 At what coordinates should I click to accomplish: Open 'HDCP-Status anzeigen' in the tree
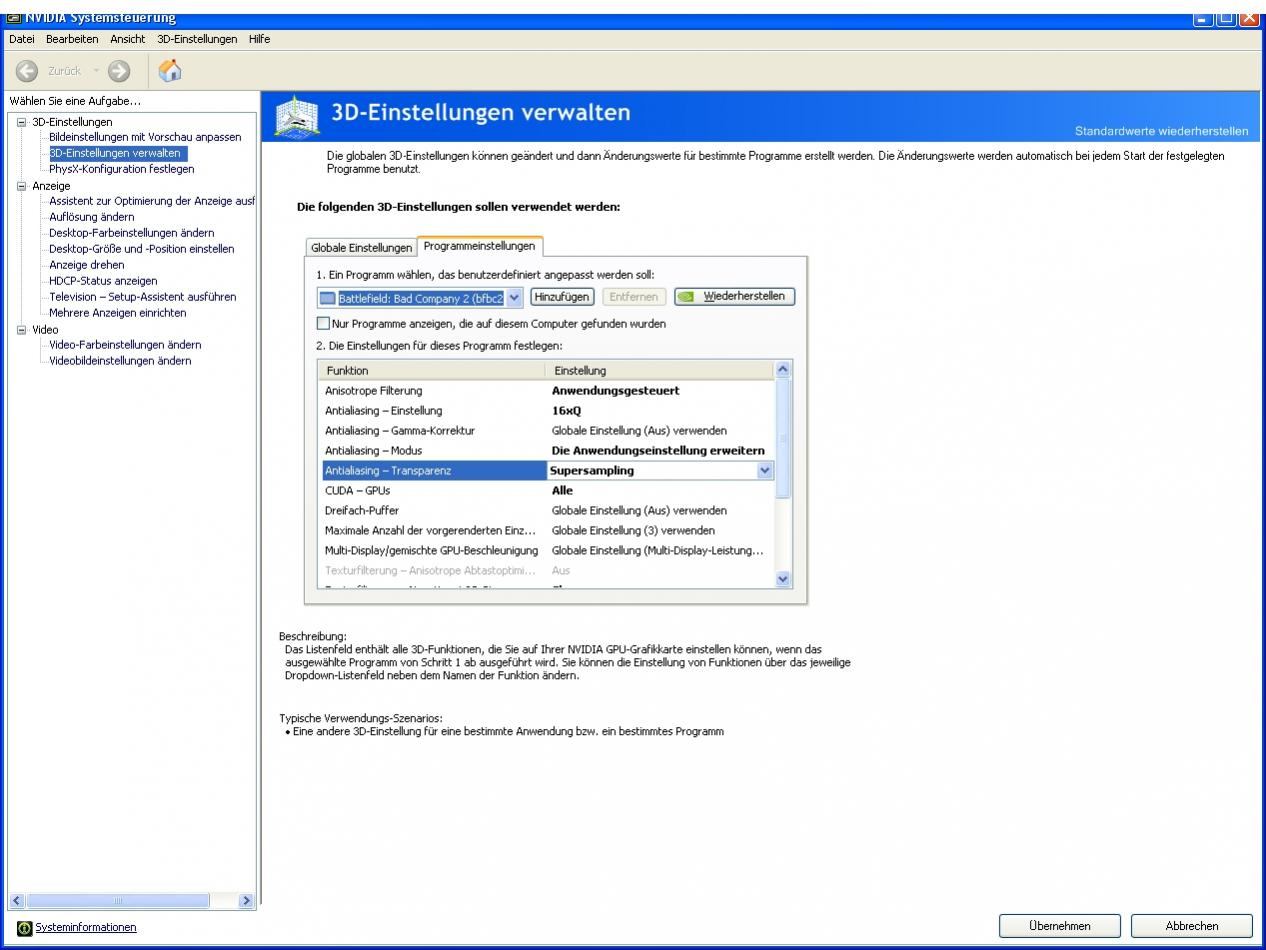pyautogui.click(x=103, y=281)
